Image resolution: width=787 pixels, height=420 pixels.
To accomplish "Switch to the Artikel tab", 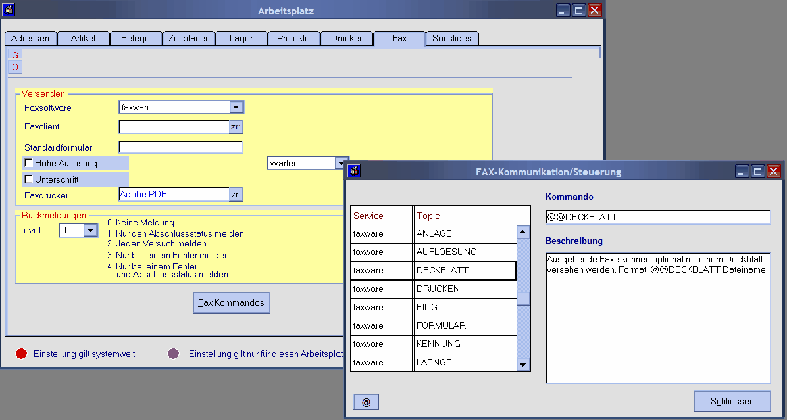I will [x=83, y=39].
